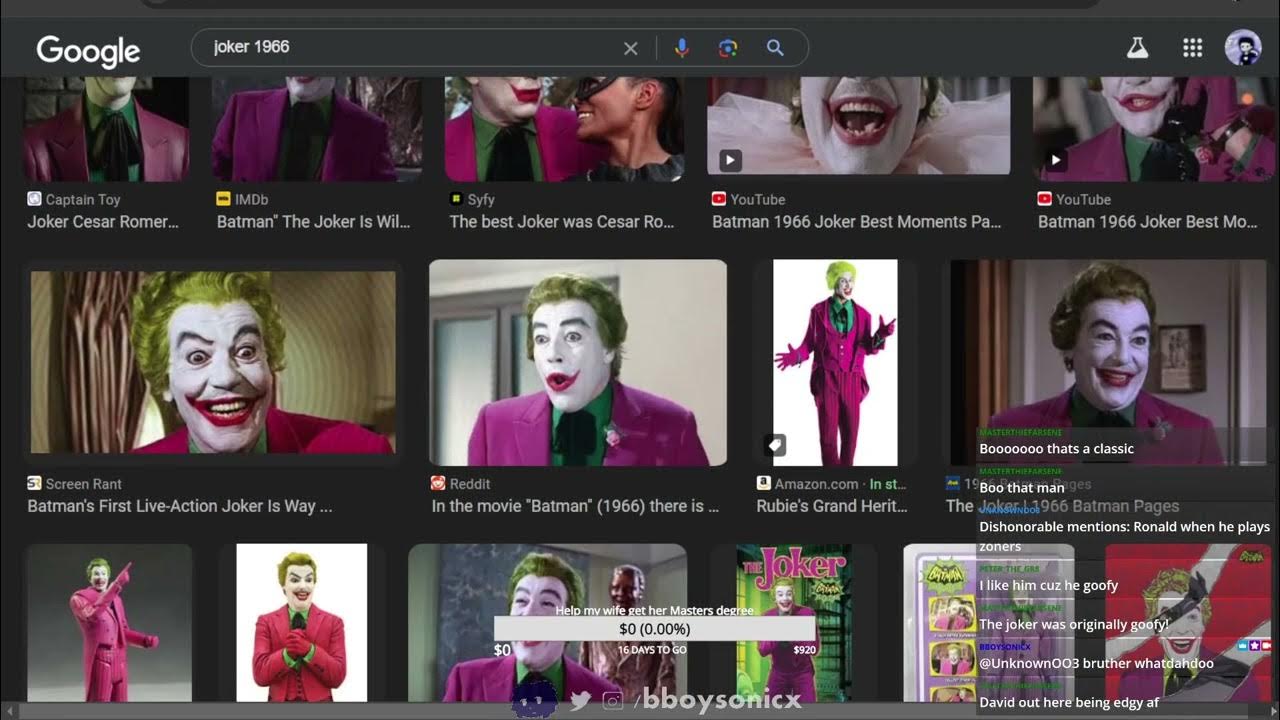Viewport: 1280px width, 720px height.
Task: Open 'Joker Cesar Romer...' result title
Action: [103, 222]
